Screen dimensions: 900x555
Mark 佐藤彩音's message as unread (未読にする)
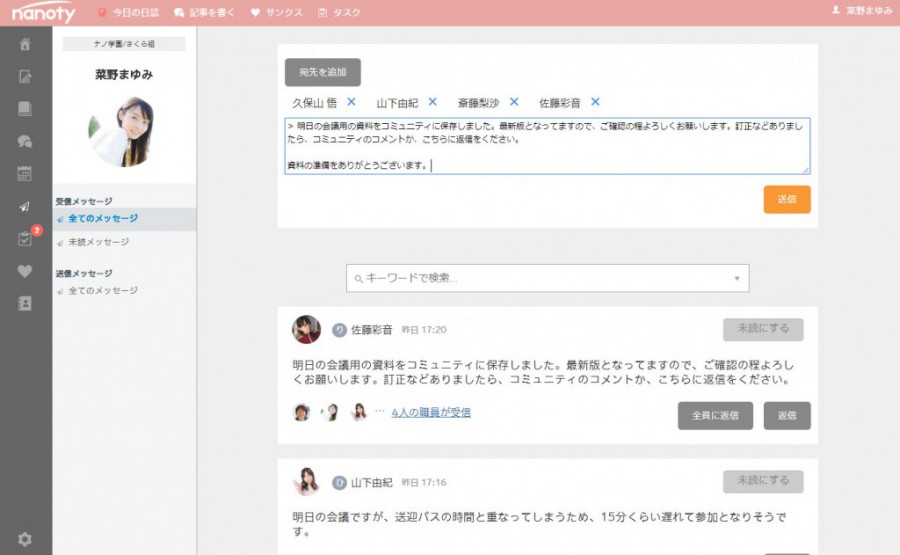762,330
